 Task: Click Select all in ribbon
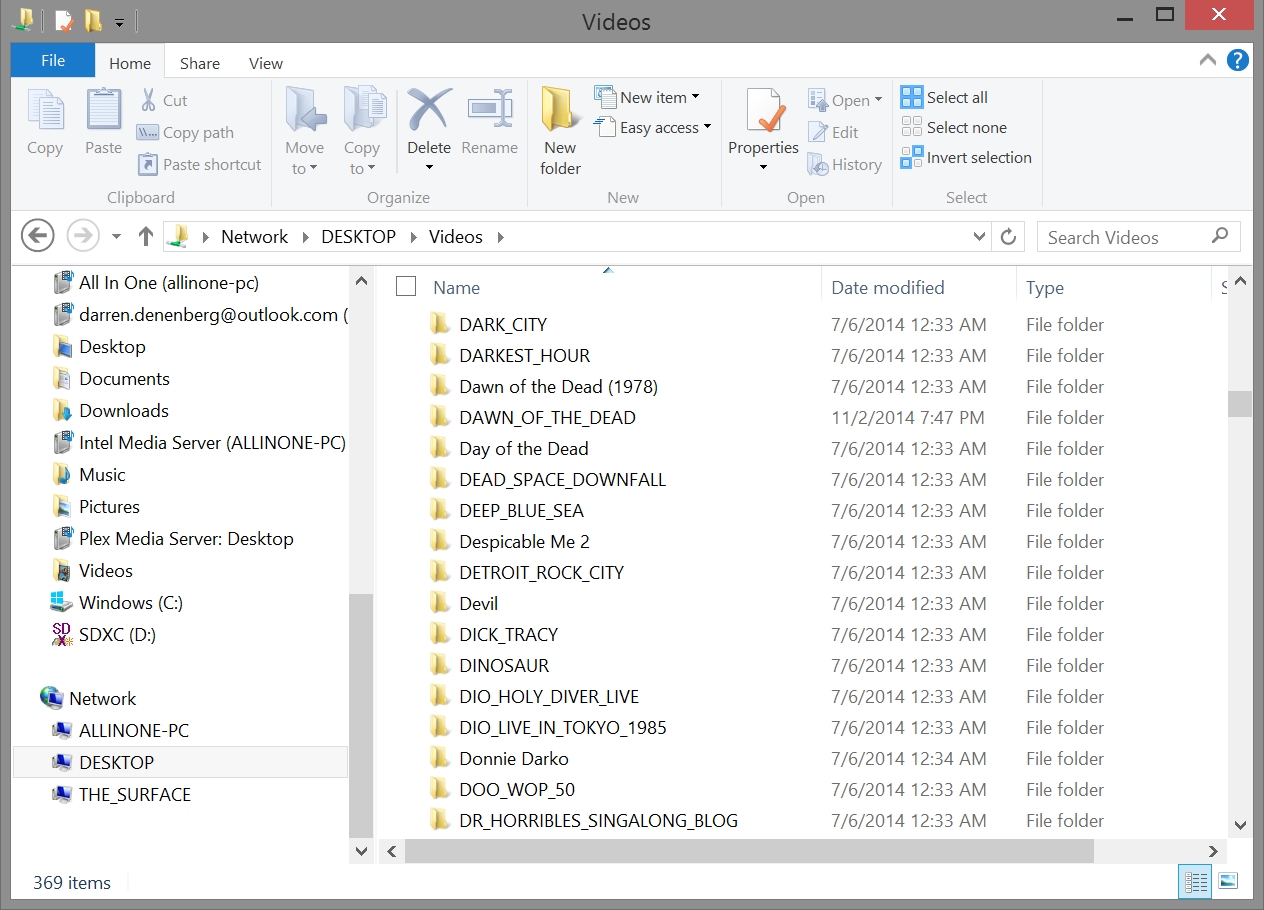click(x=945, y=97)
